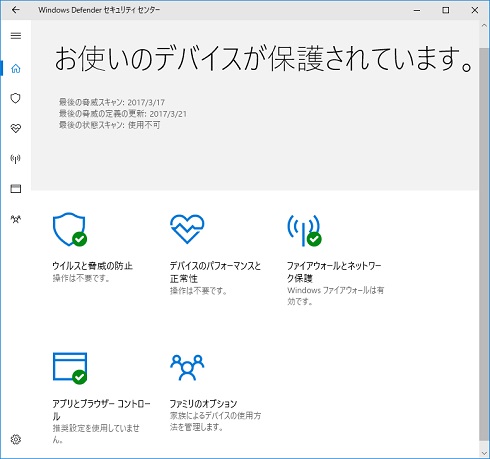The width and height of the screenshot is (490, 459).
Task: Click the large antenna firewall icon
Action: pyautogui.click(x=304, y=230)
